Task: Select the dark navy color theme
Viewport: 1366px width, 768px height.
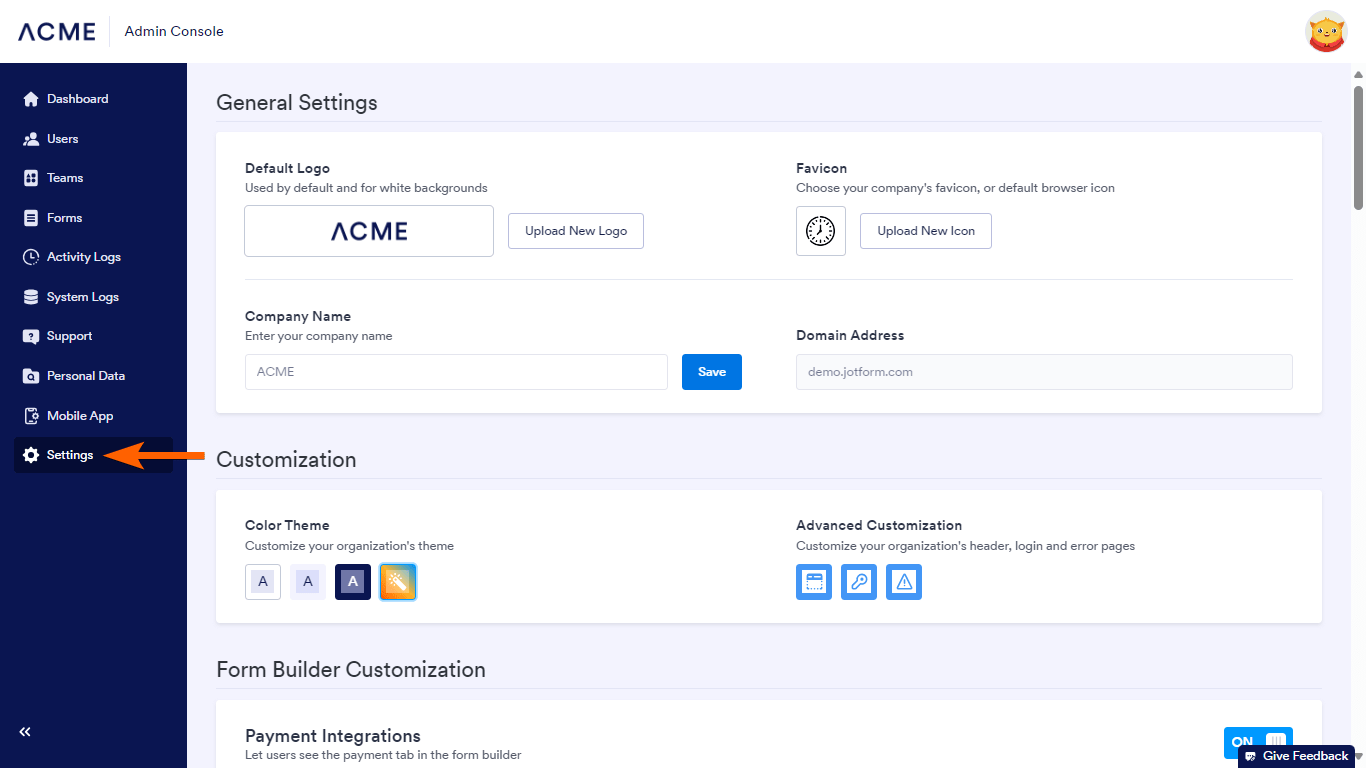Action: (353, 582)
